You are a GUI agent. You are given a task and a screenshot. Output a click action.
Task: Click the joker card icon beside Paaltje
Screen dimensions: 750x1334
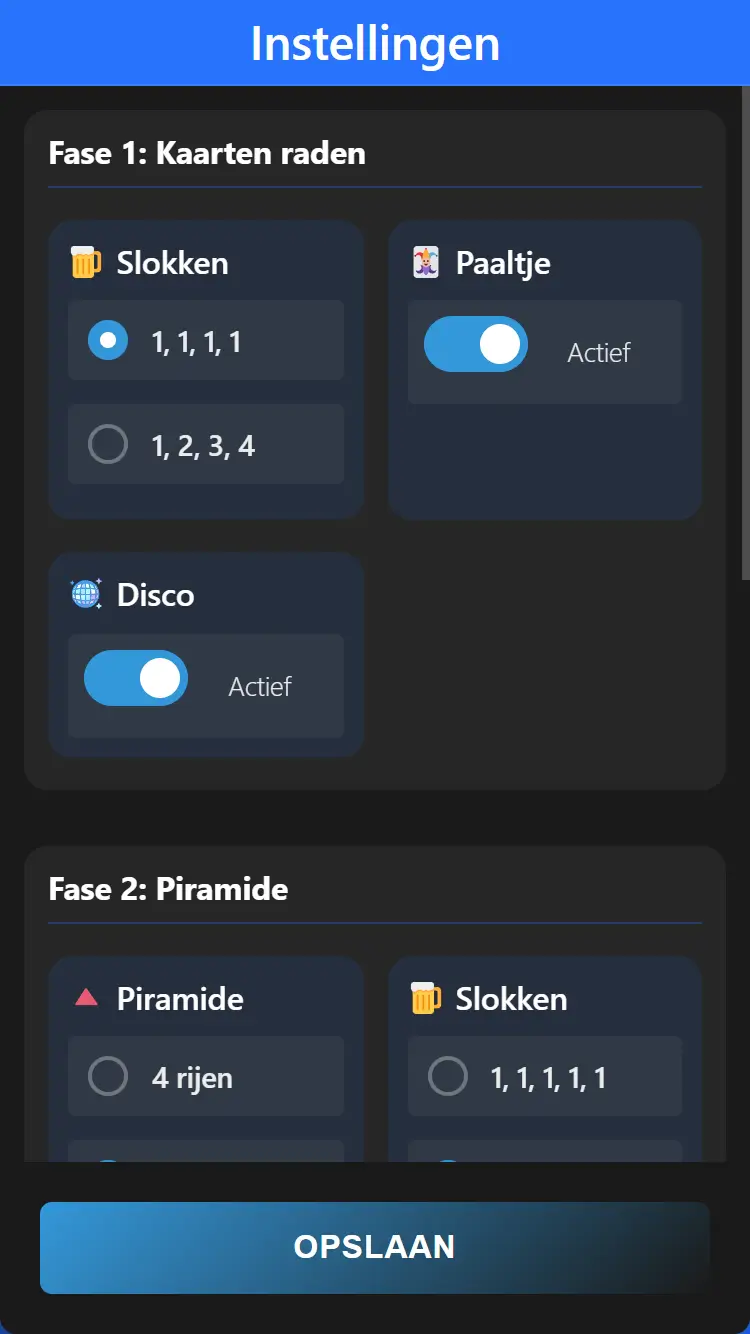click(x=426, y=263)
